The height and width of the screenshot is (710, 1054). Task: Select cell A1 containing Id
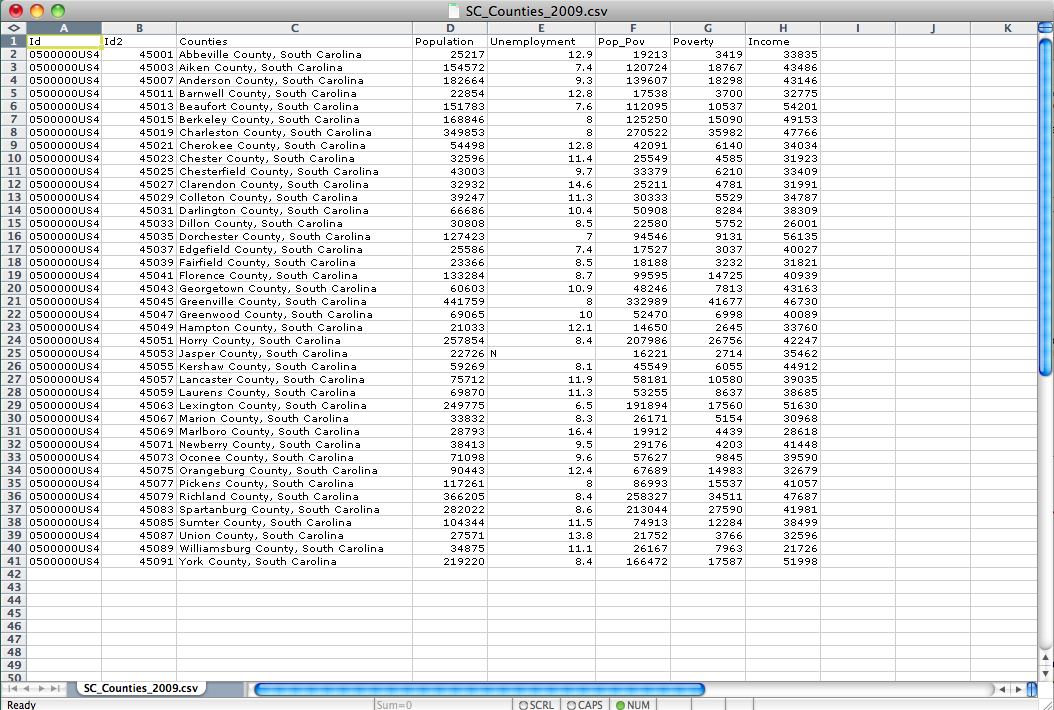coord(64,41)
